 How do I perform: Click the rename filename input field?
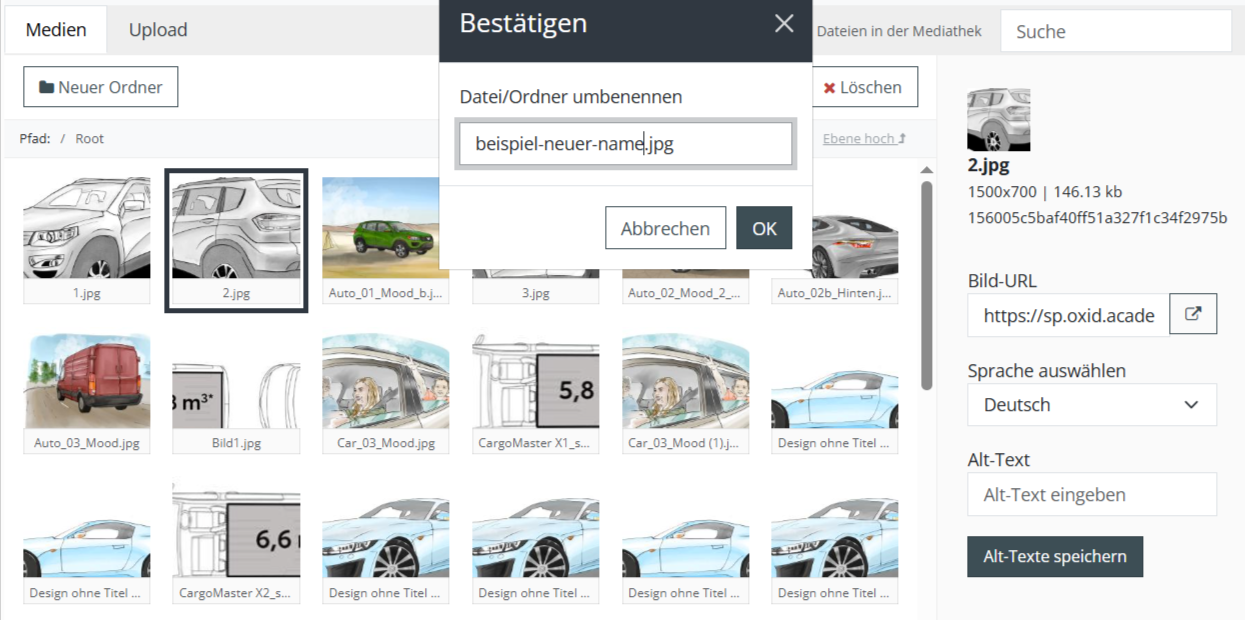click(625, 144)
